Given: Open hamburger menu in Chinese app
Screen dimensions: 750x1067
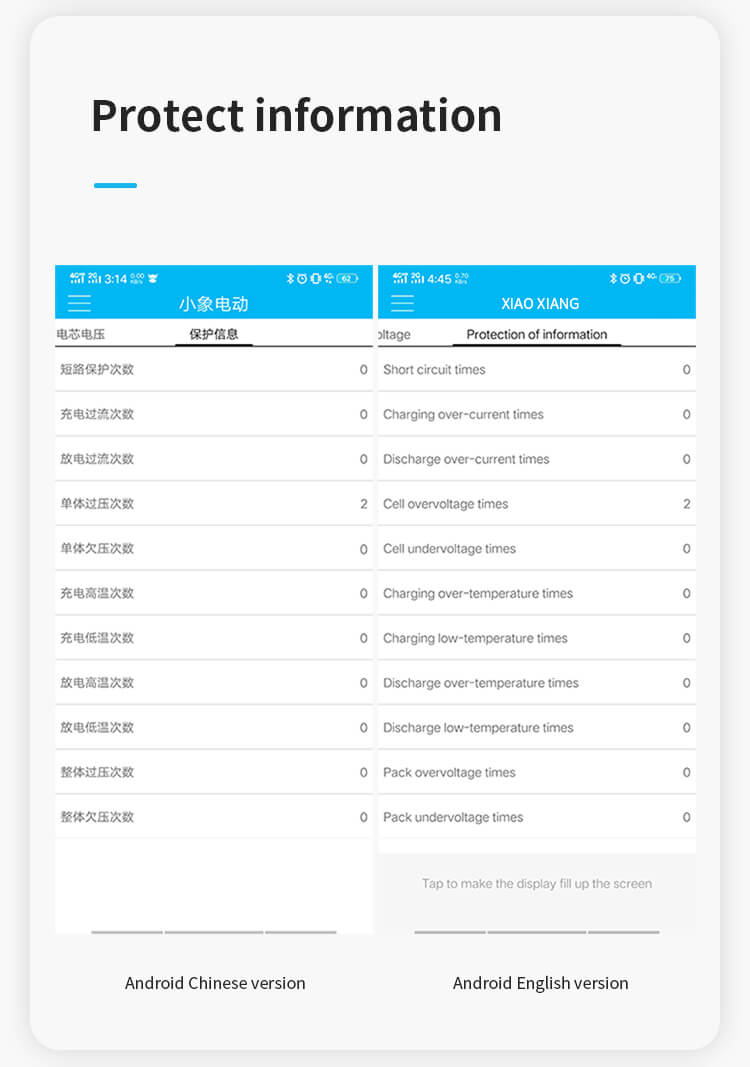Looking at the screenshot, I should click(x=79, y=304).
